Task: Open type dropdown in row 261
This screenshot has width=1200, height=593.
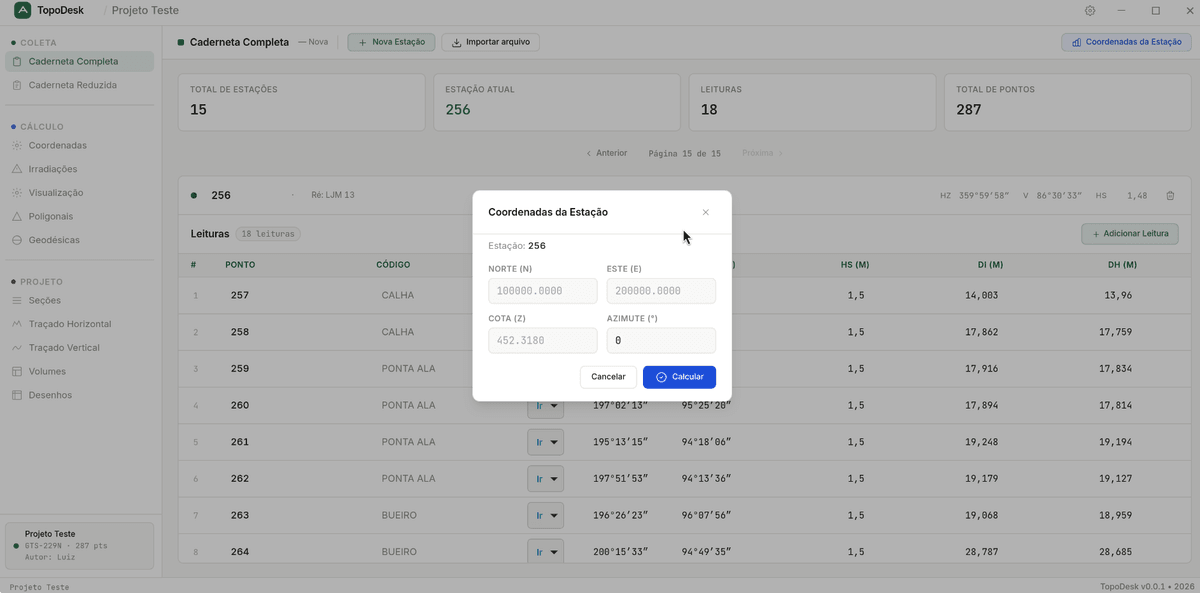Action: point(546,442)
